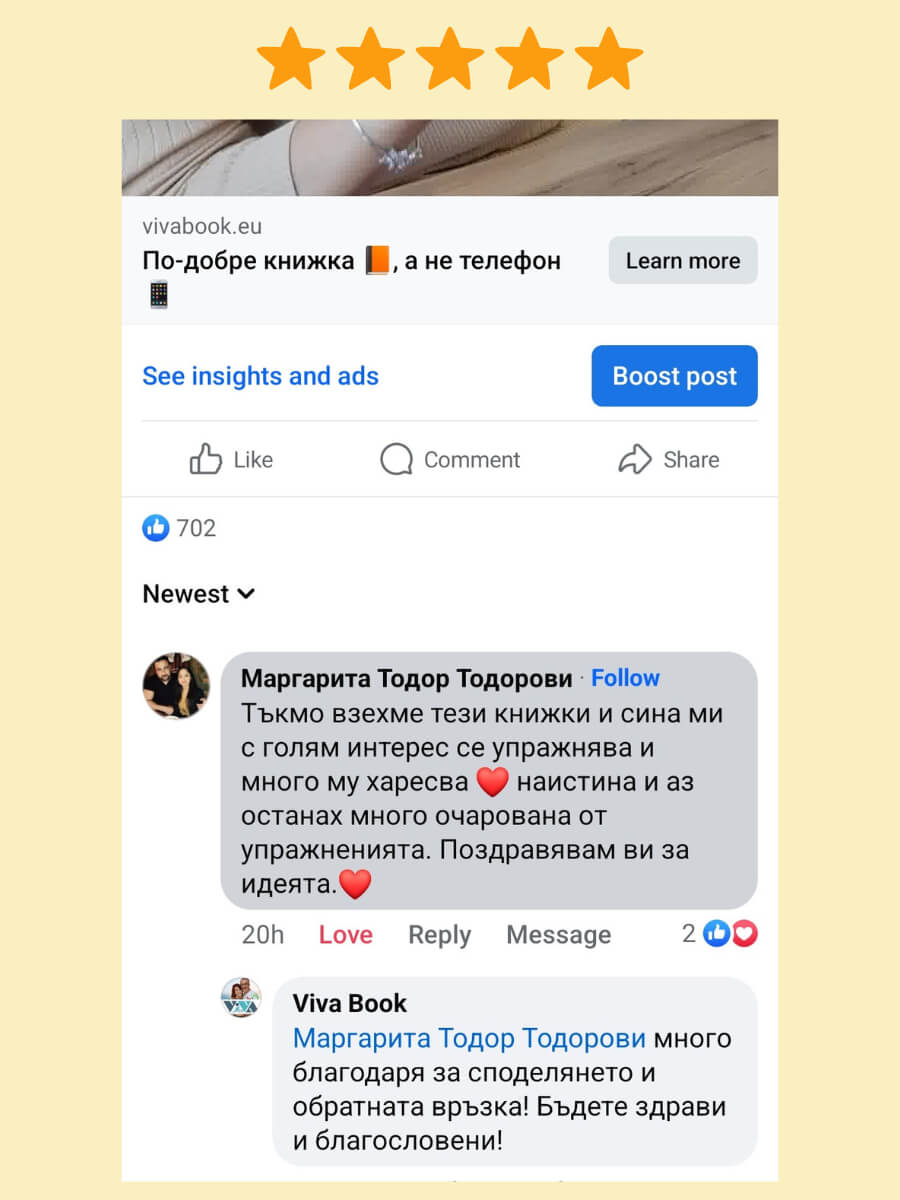Expand the Newest sort dropdown
The image size is (900, 1200).
click(x=199, y=594)
